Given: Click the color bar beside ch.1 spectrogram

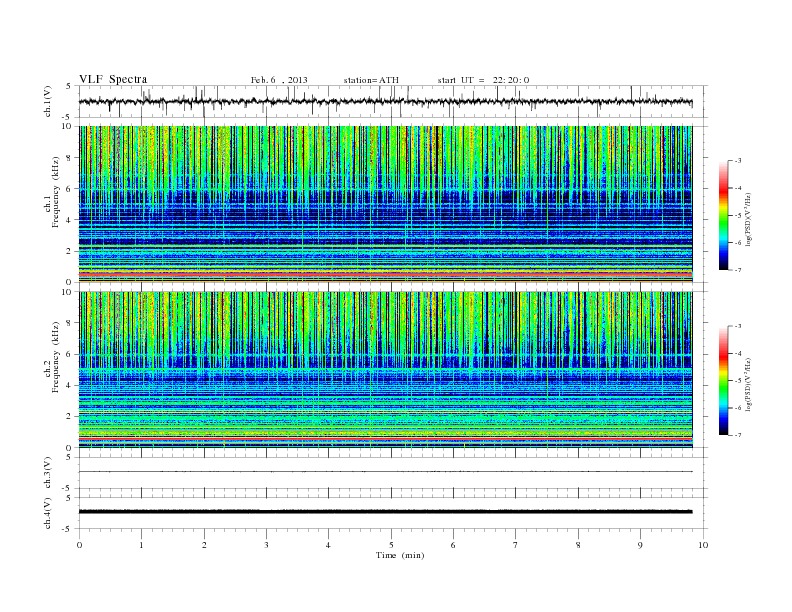Looking at the screenshot, I should (724, 215).
